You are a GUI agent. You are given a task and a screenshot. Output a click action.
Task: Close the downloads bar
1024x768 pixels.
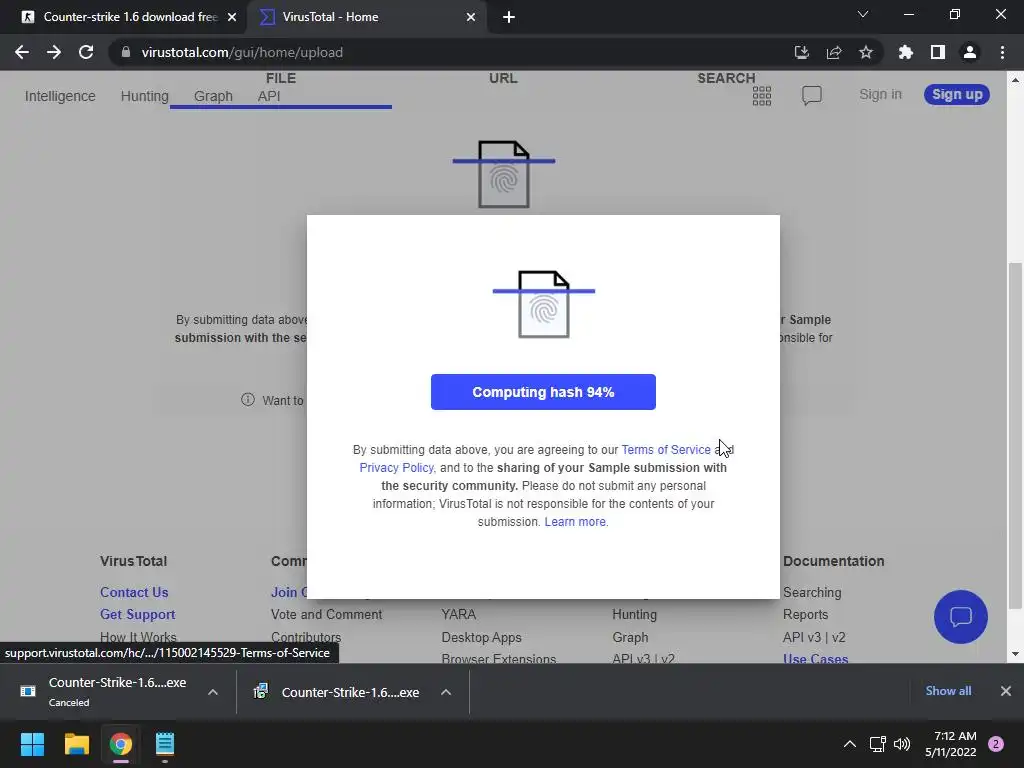click(x=1006, y=691)
